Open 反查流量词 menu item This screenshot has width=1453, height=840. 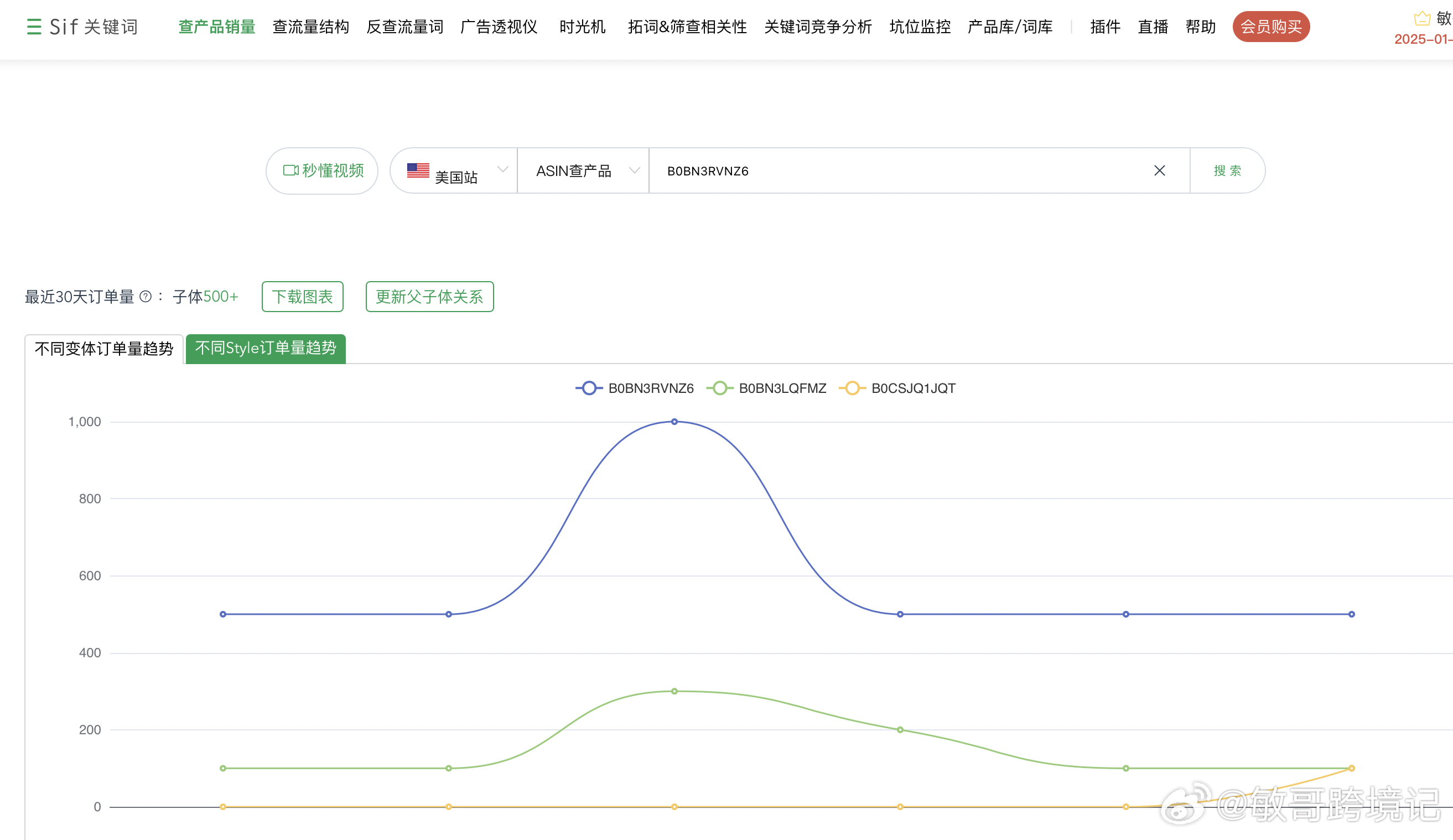click(405, 27)
